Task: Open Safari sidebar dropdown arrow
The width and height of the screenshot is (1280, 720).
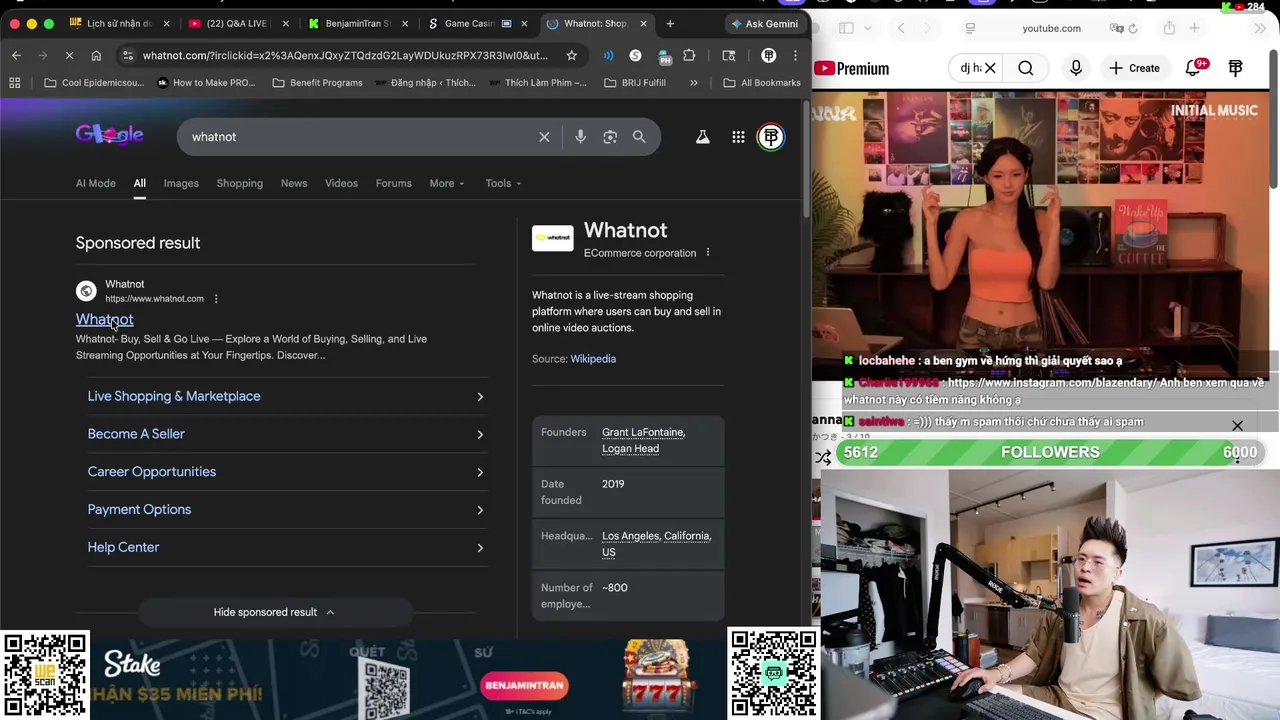Action: point(868,28)
